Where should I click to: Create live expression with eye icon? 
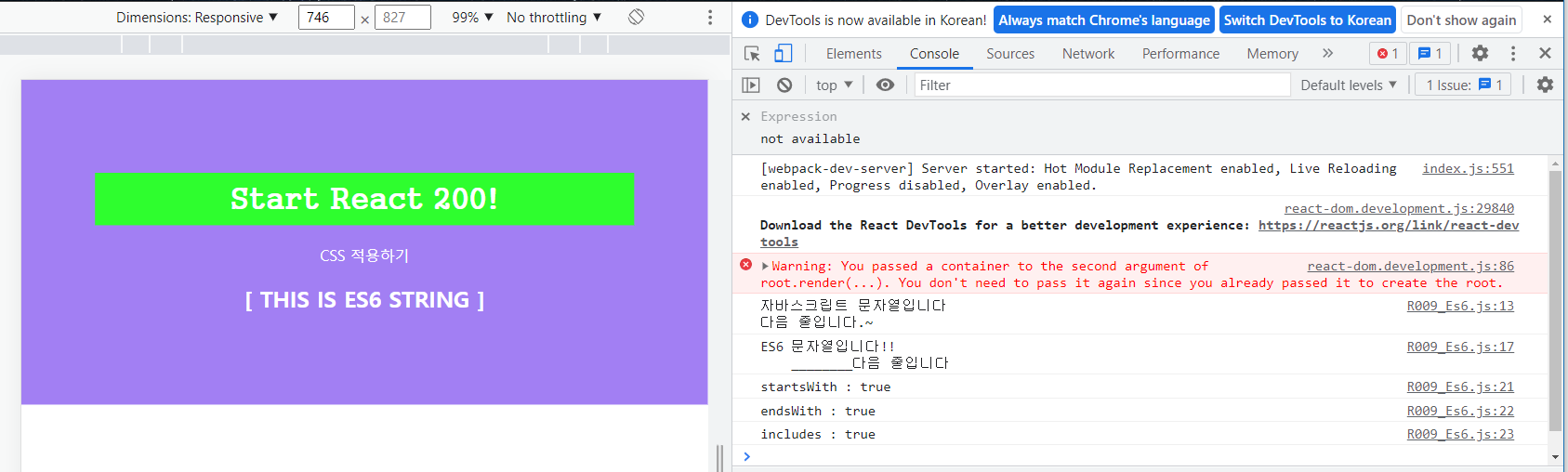pos(885,85)
